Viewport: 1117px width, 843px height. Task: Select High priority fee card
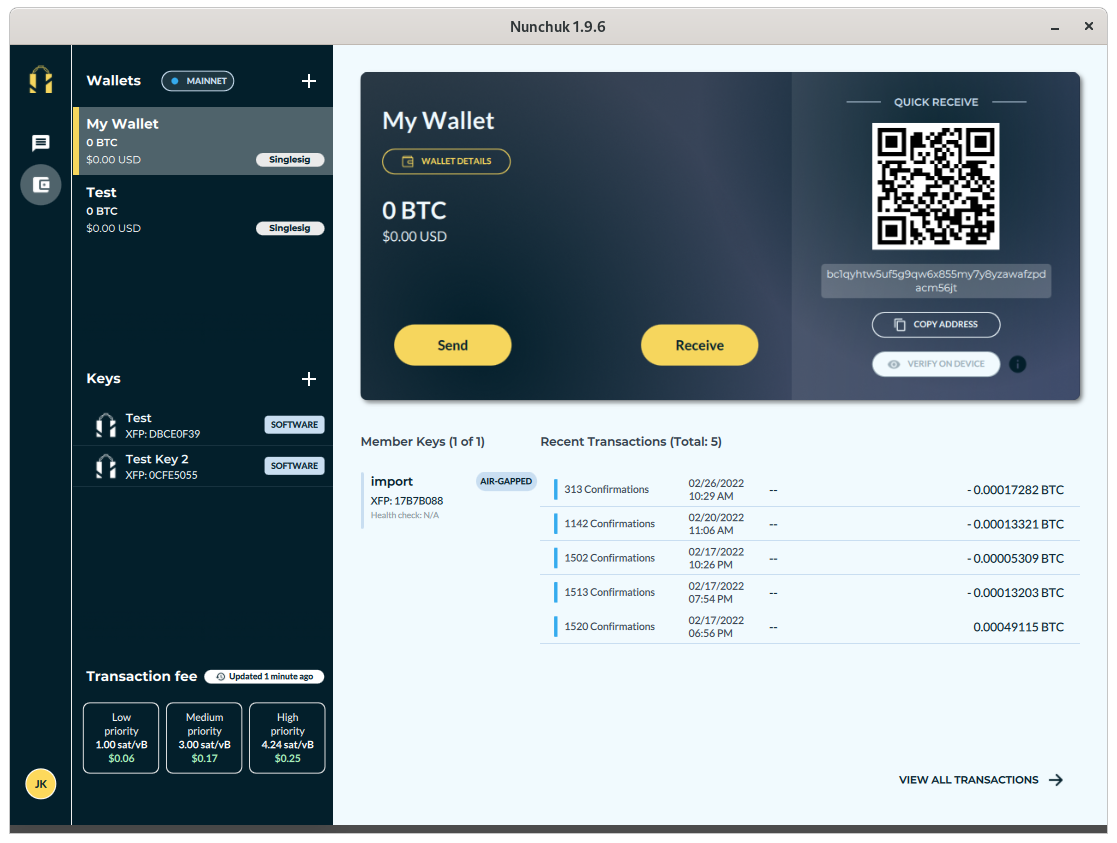[287, 738]
